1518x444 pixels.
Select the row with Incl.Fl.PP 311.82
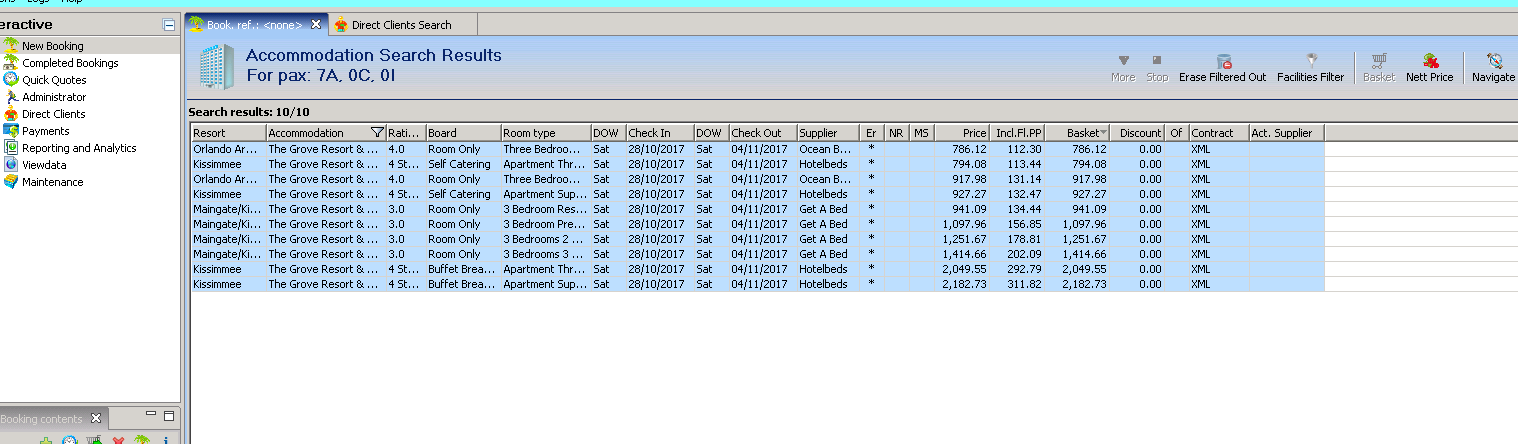point(757,284)
